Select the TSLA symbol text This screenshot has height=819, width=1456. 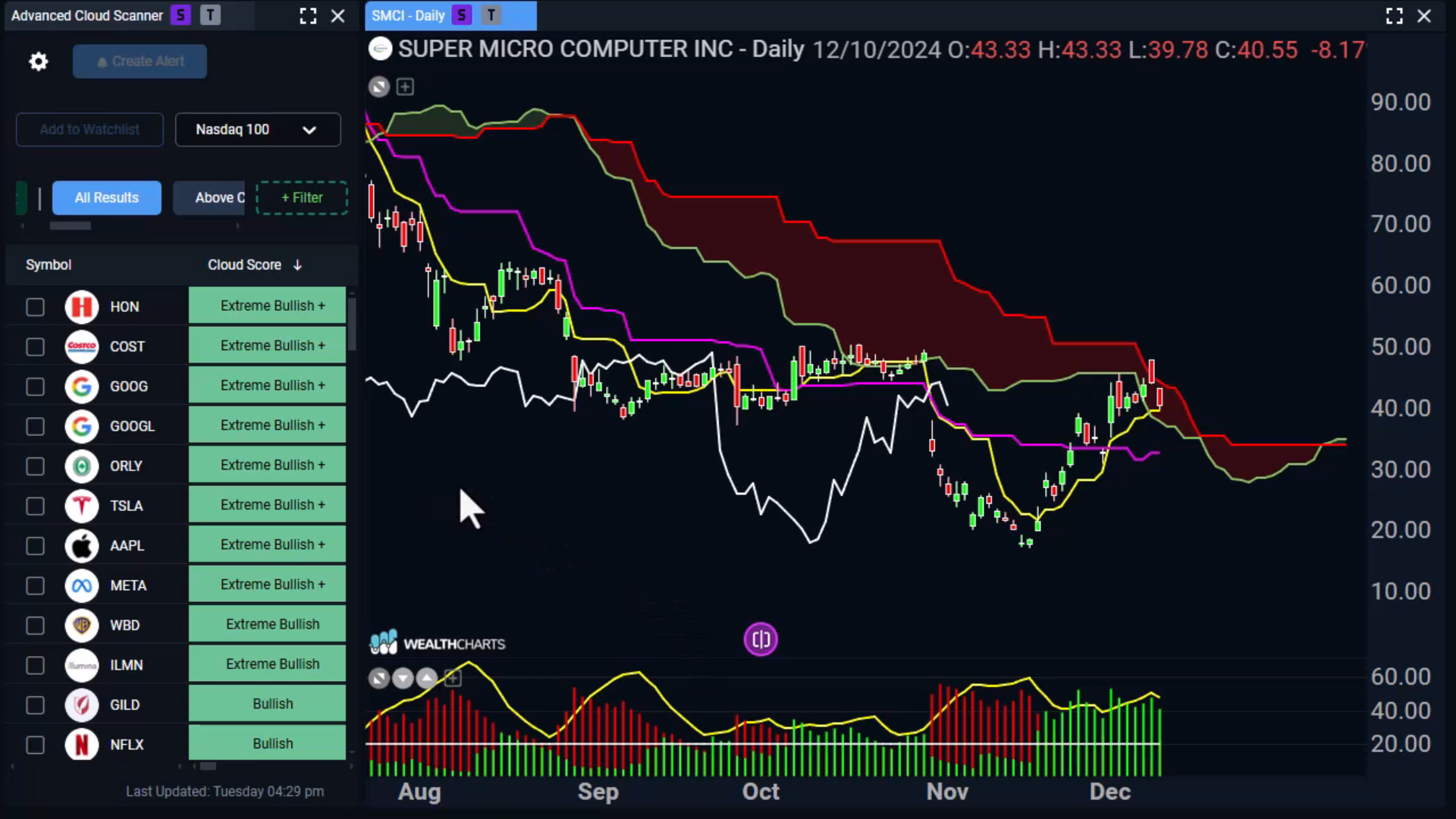coord(126,506)
